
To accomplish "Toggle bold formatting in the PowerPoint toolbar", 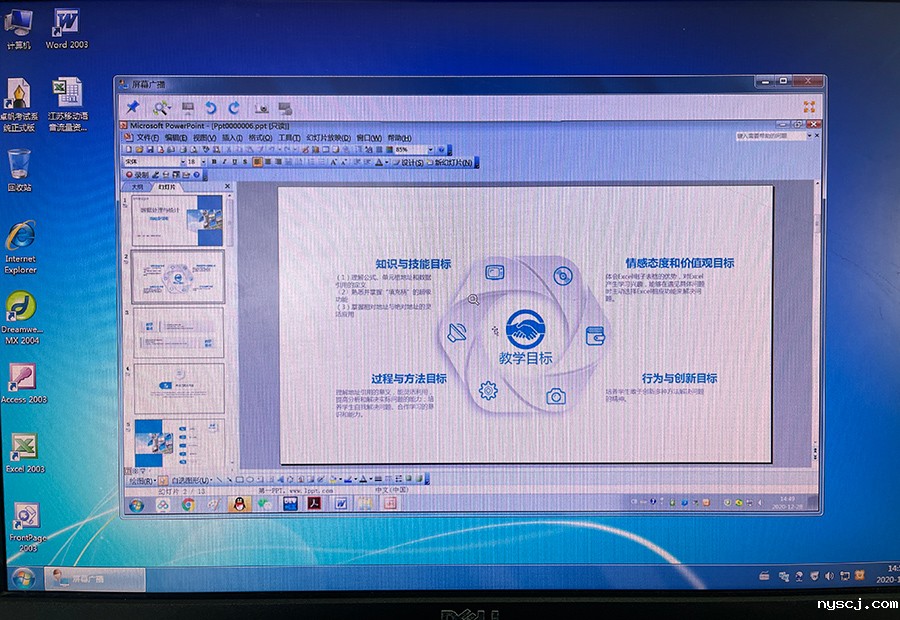I will click(x=216, y=161).
